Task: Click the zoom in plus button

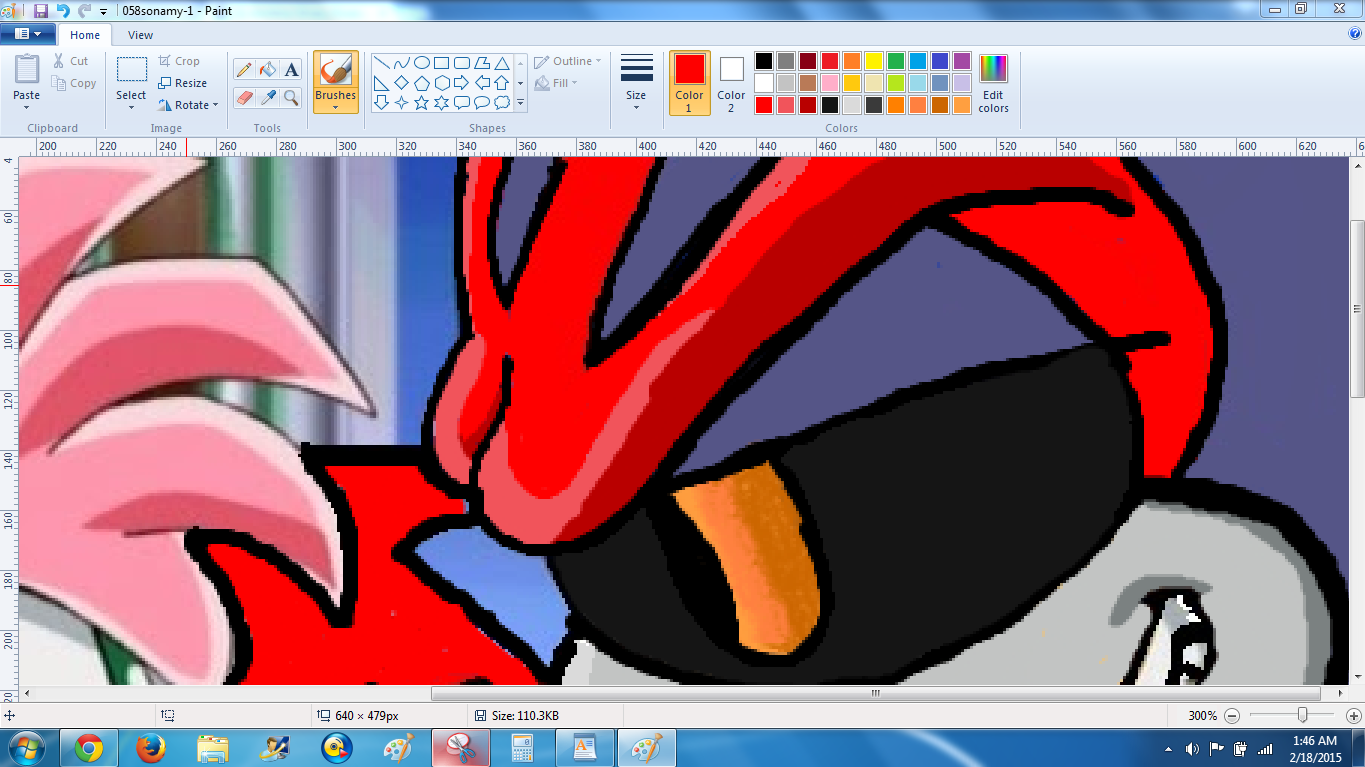Action: (x=1353, y=716)
